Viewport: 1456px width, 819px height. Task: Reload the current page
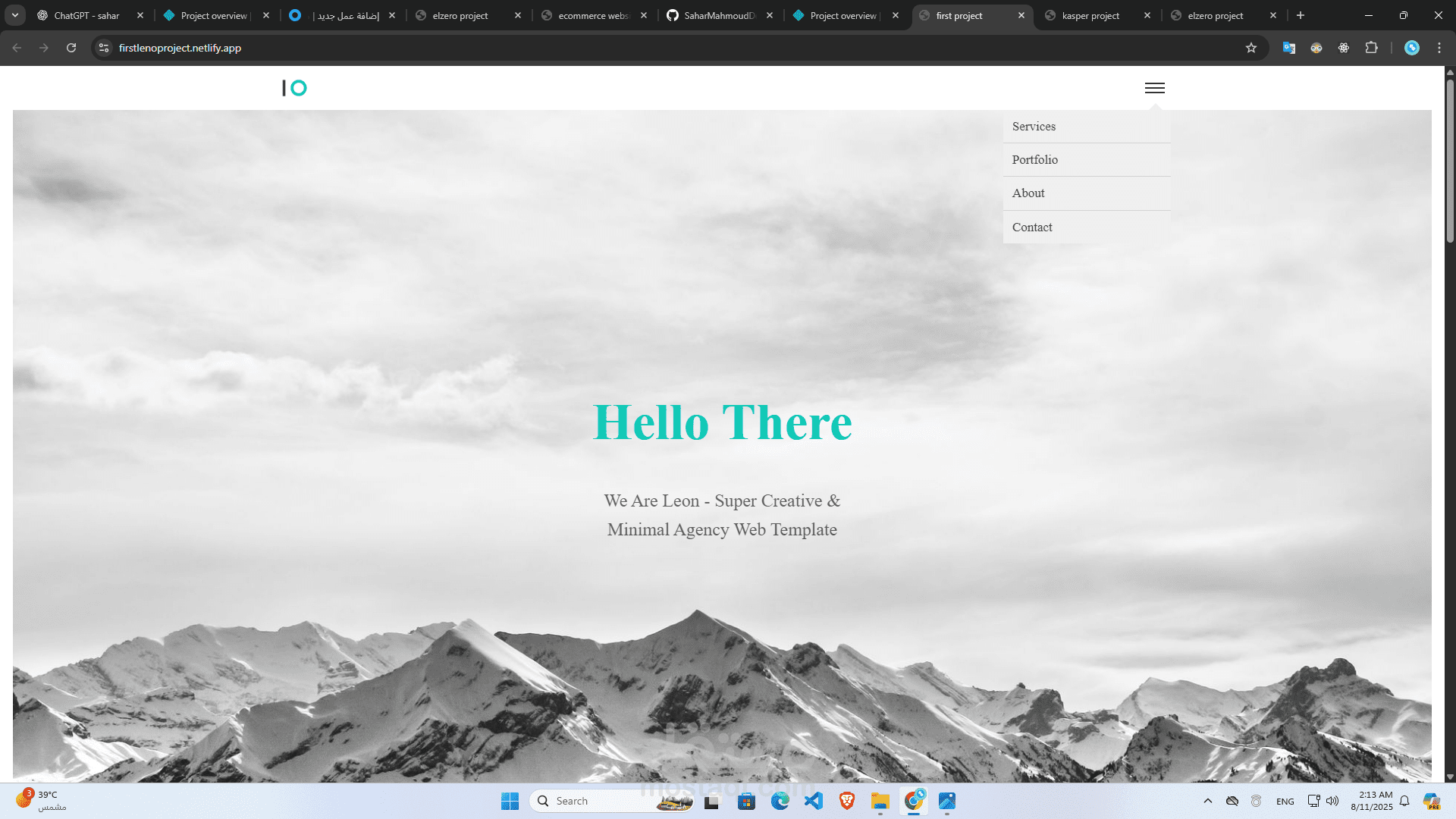point(71,48)
